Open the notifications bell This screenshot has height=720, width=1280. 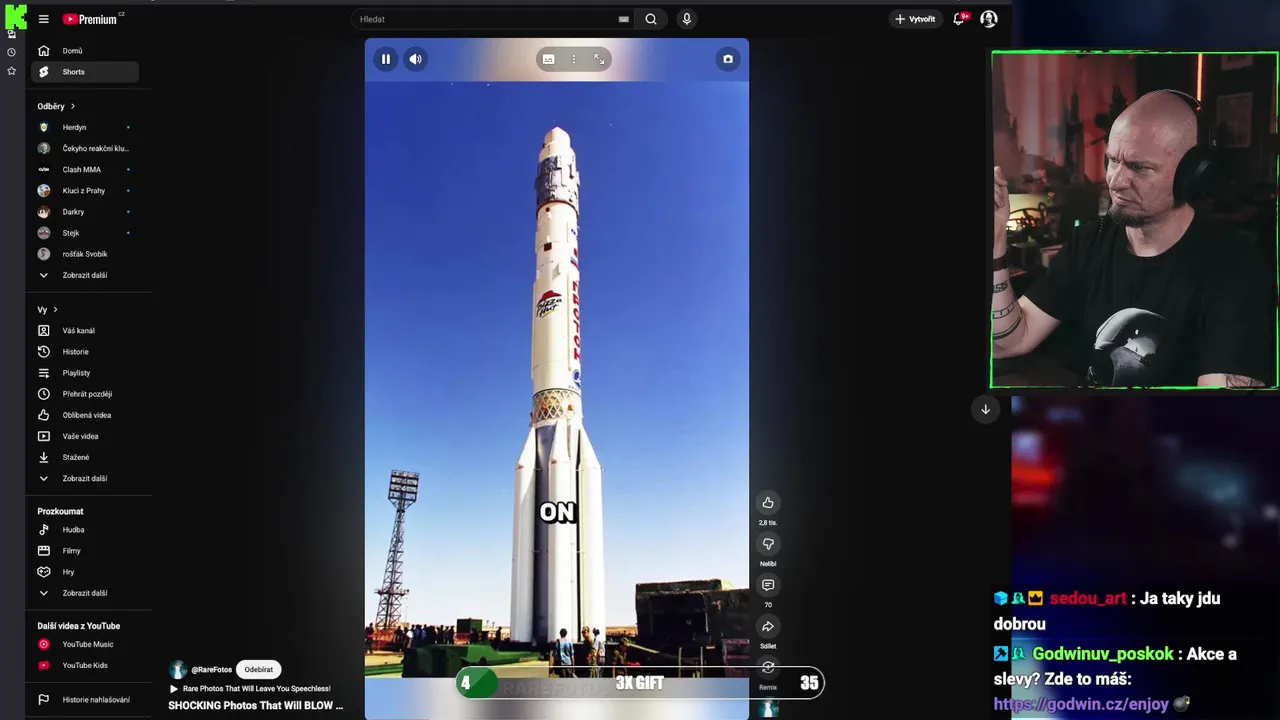pos(958,19)
